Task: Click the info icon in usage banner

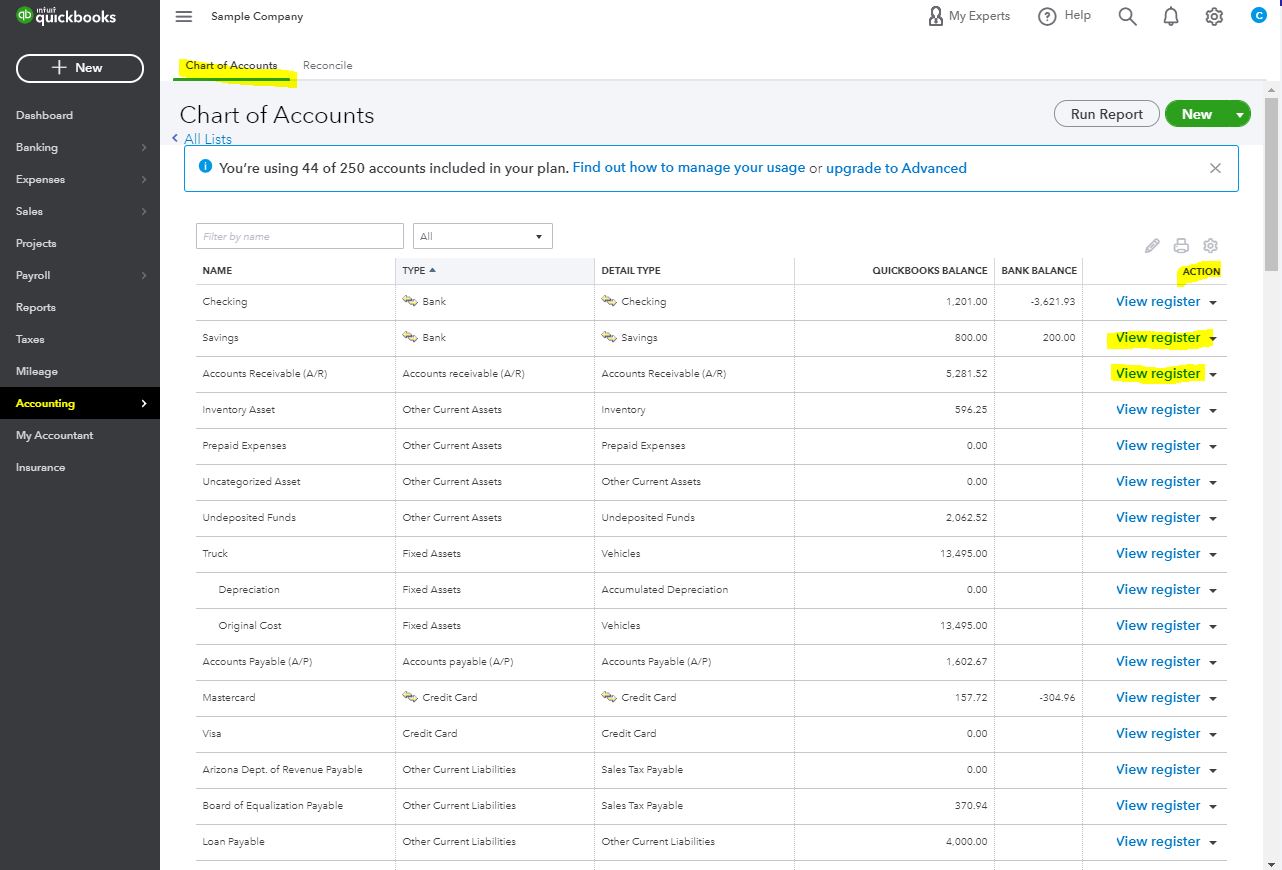Action: 205,167
